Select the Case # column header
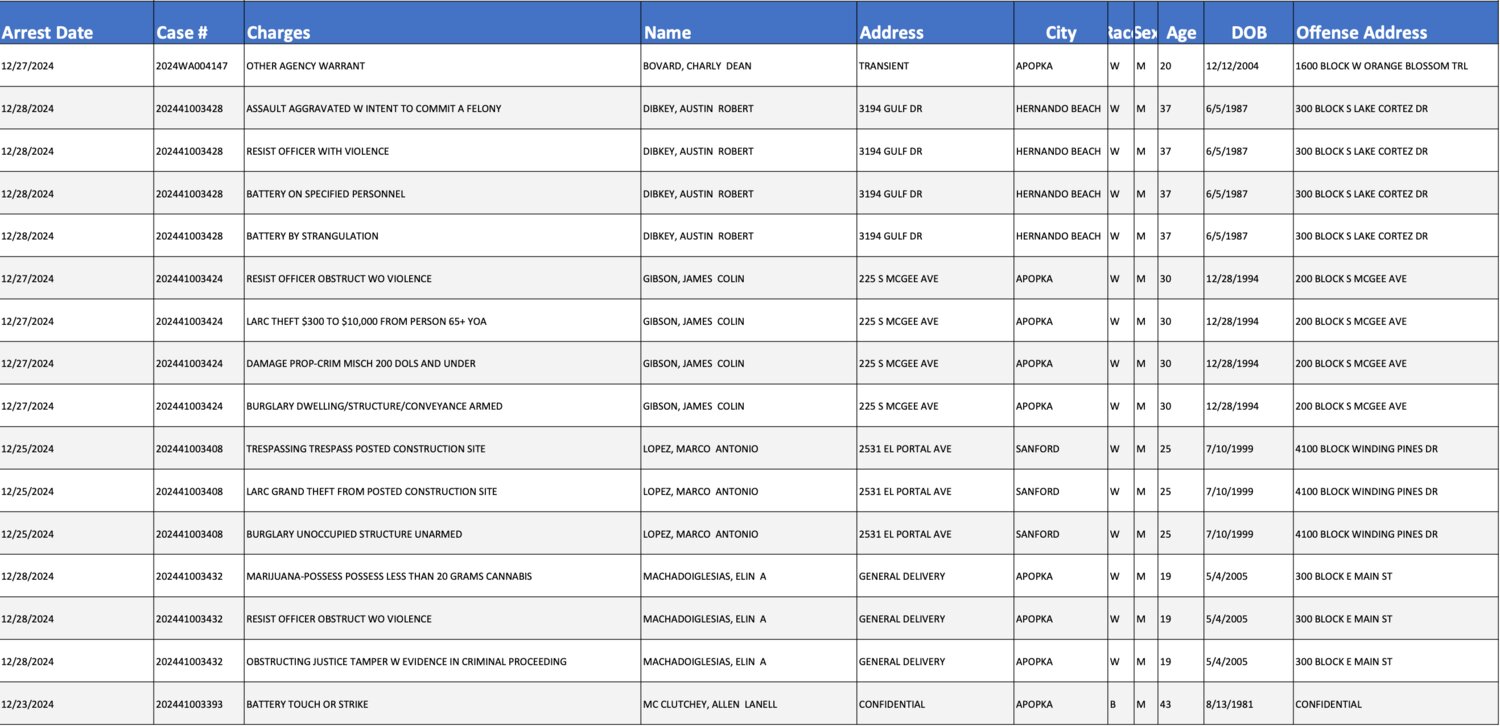Viewport: 1500px width, 726px height. [199, 23]
